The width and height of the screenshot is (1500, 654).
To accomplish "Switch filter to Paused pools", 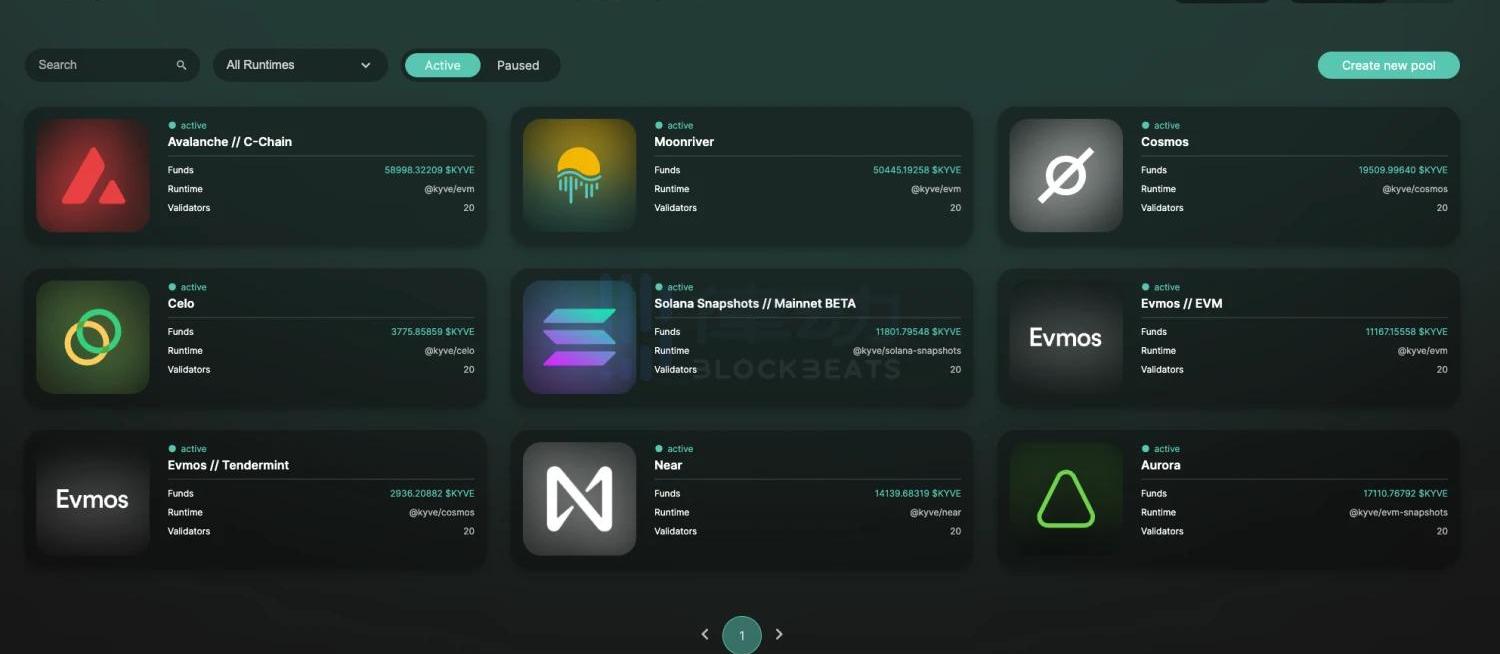I will 518,65.
